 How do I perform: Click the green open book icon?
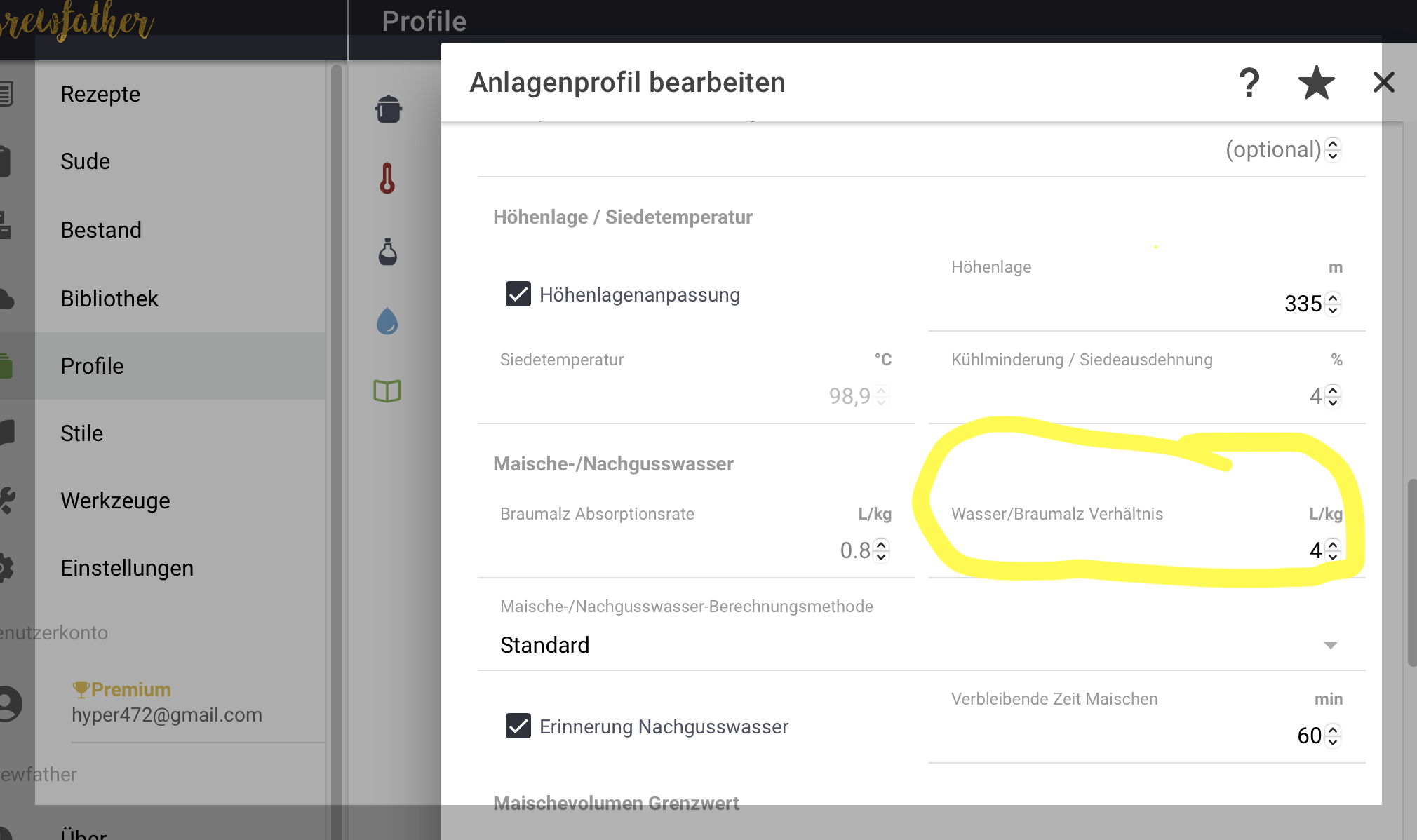click(x=387, y=391)
